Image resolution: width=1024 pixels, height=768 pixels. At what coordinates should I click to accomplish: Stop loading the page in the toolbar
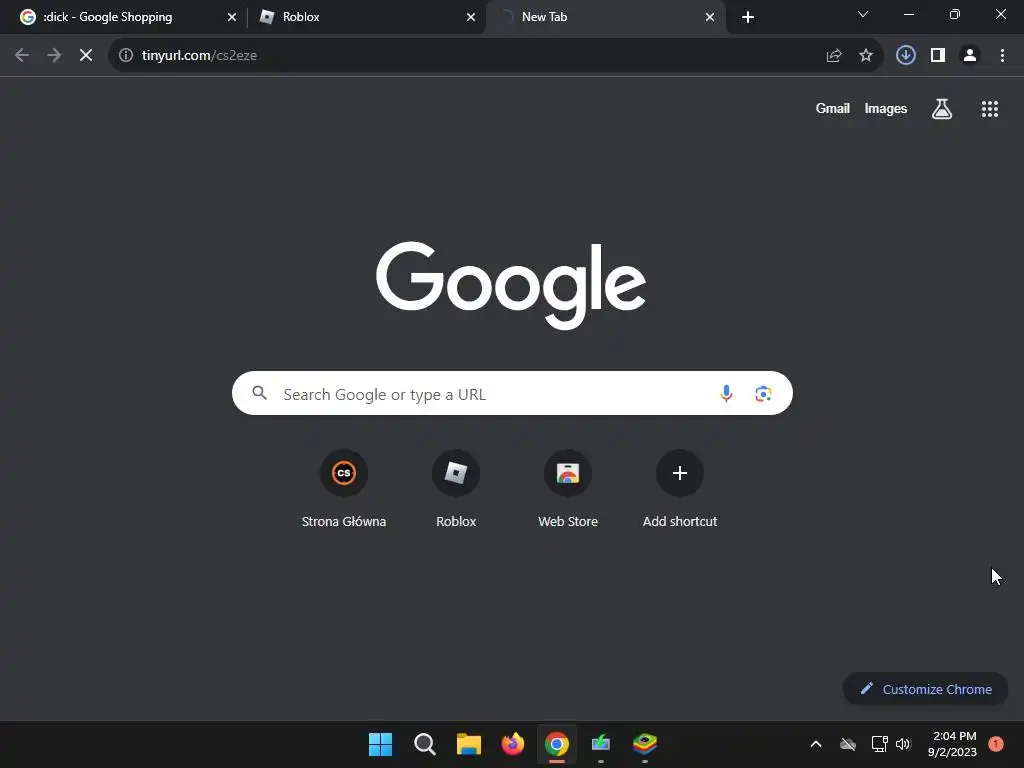tap(86, 56)
